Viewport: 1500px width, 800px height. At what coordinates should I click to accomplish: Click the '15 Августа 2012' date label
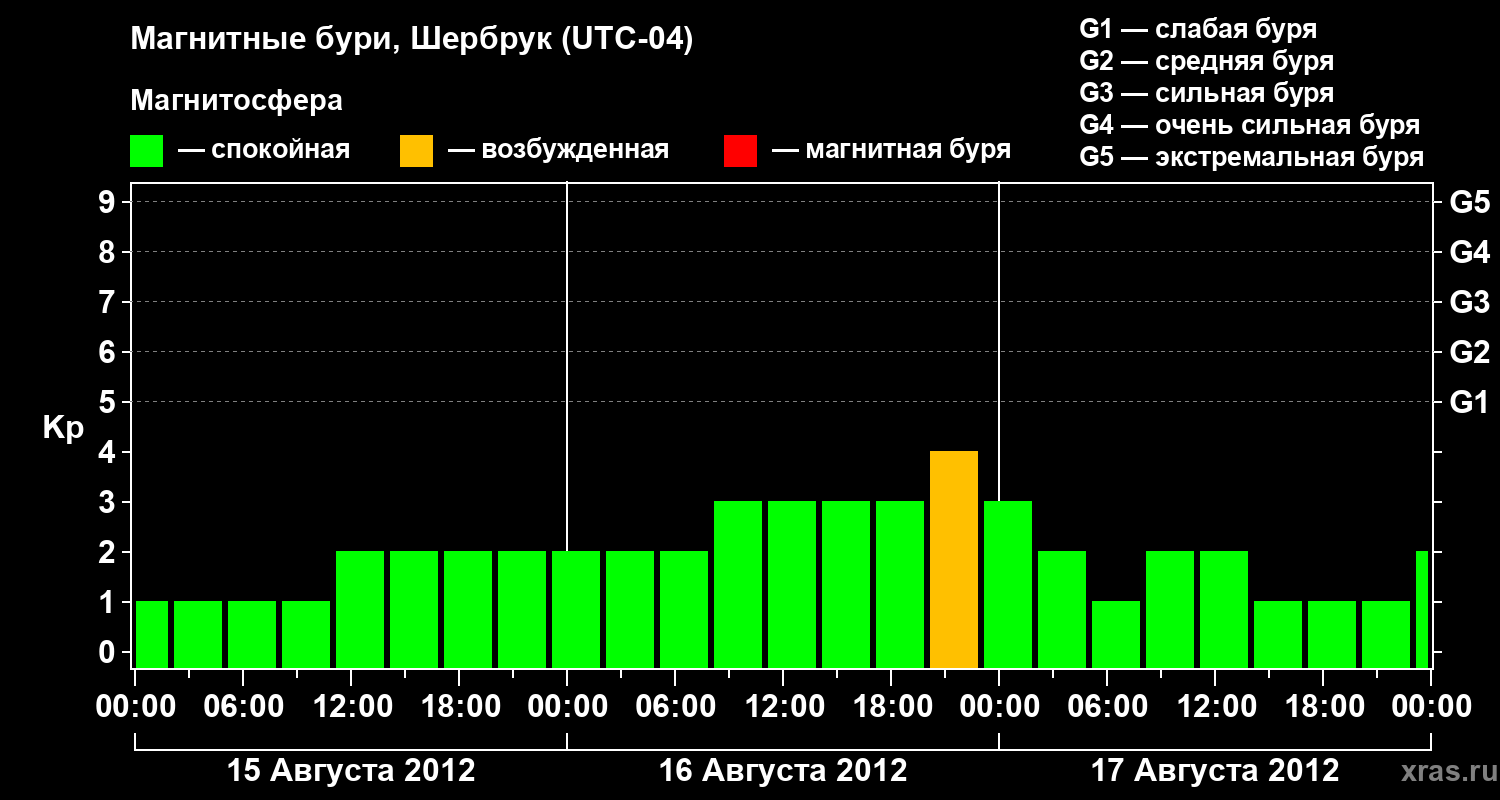351,771
